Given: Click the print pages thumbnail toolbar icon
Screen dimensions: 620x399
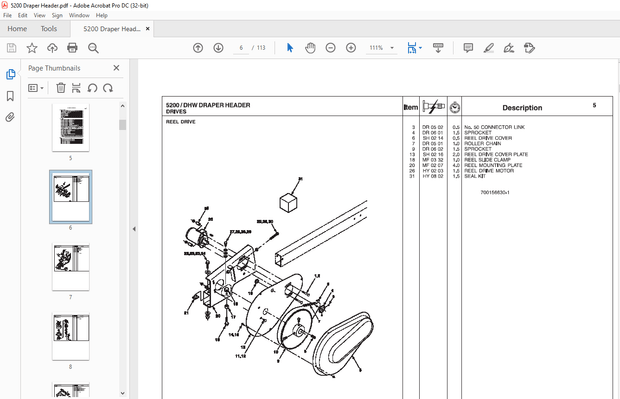Looking at the screenshot, I should pyautogui.click(x=76, y=88).
